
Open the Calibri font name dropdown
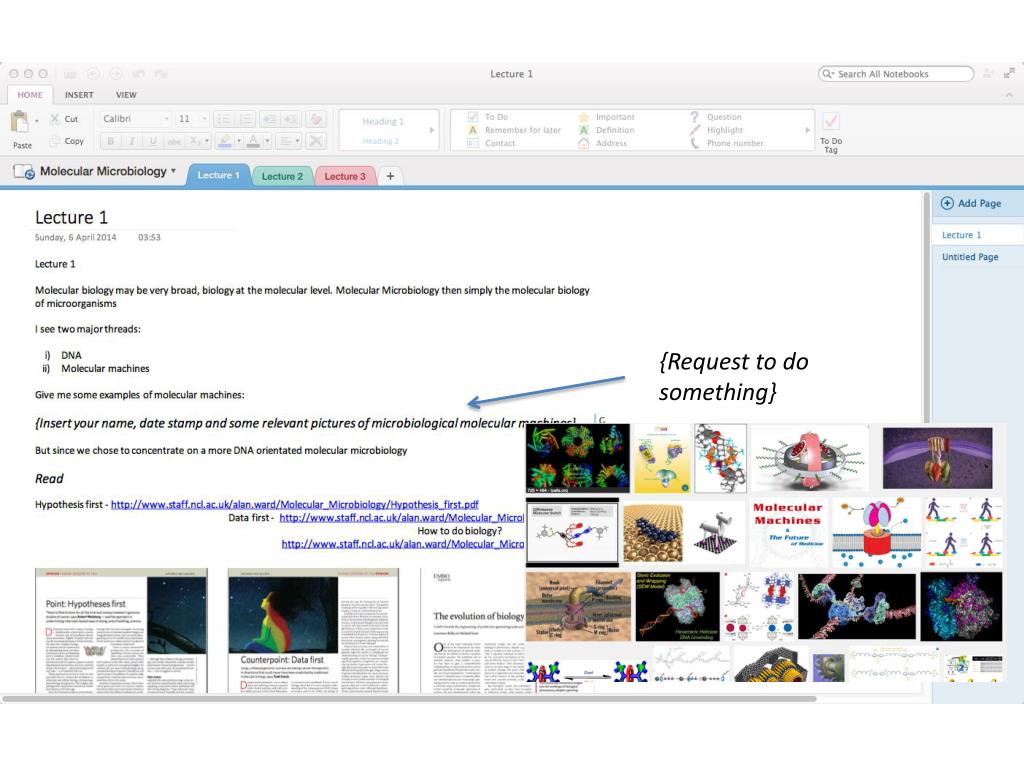tap(166, 119)
